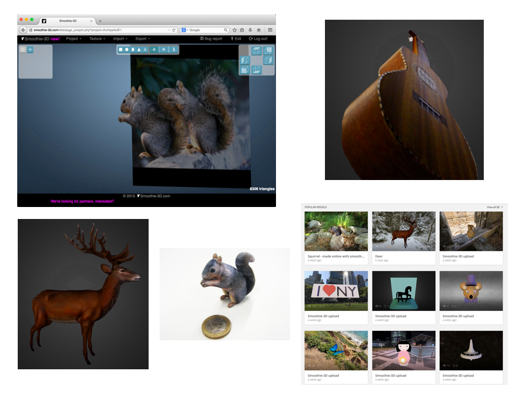Screen dimensions: 522x396
Task: Click the browser downloads arrow icon
Action: click(x=250, y=30)
